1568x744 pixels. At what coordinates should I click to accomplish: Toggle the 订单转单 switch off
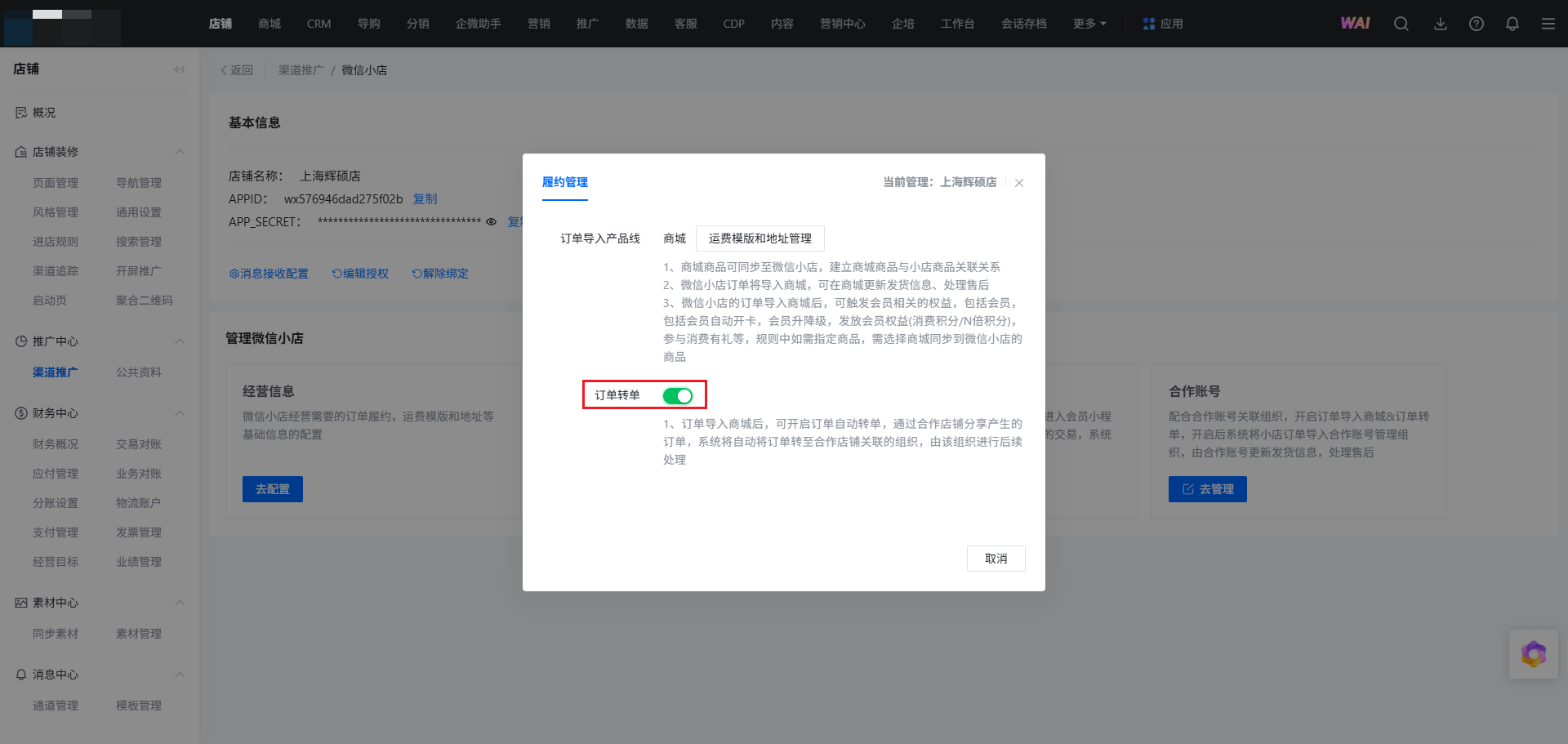677,396
